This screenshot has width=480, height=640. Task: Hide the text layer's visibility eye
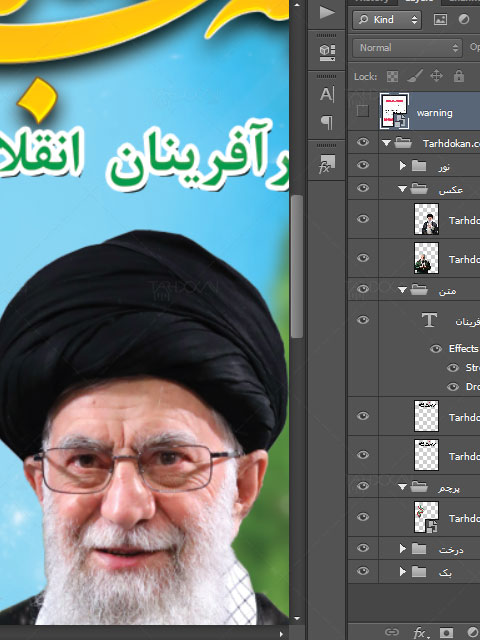coord(362,320)
